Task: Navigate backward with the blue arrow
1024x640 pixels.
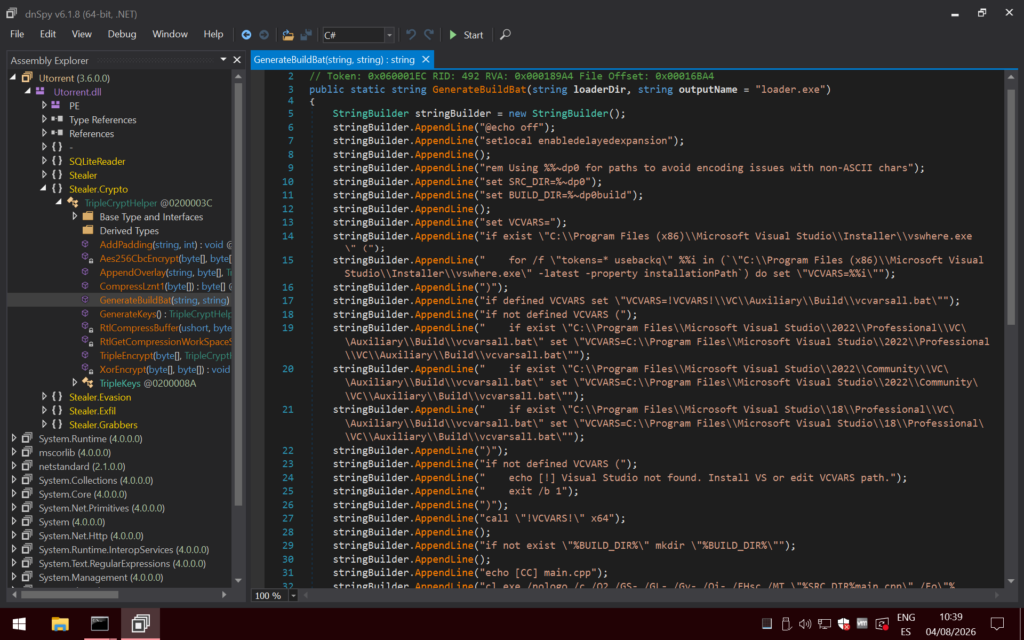Action: click(246, 35)
